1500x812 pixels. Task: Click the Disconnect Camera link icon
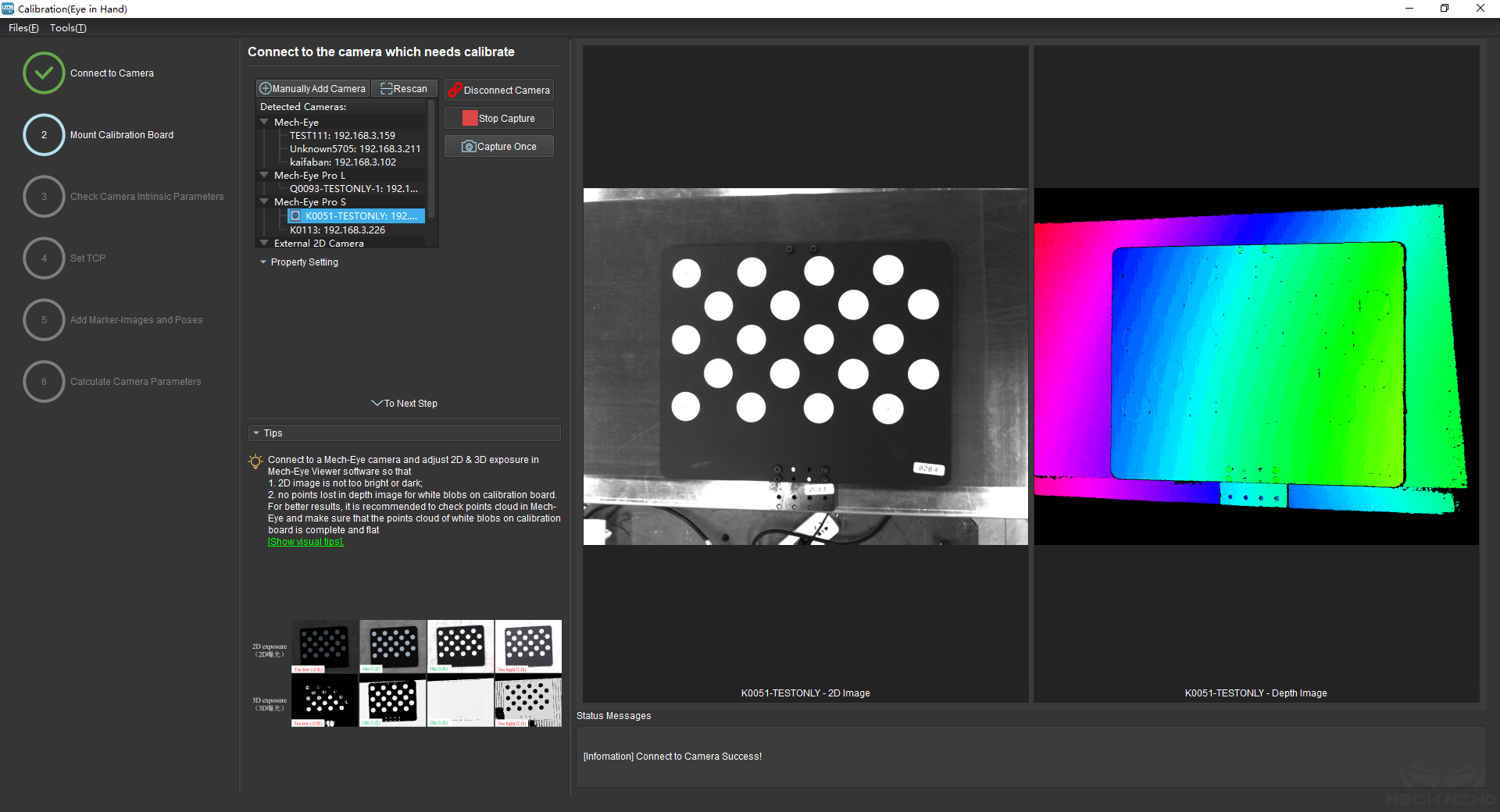(455, 91)
